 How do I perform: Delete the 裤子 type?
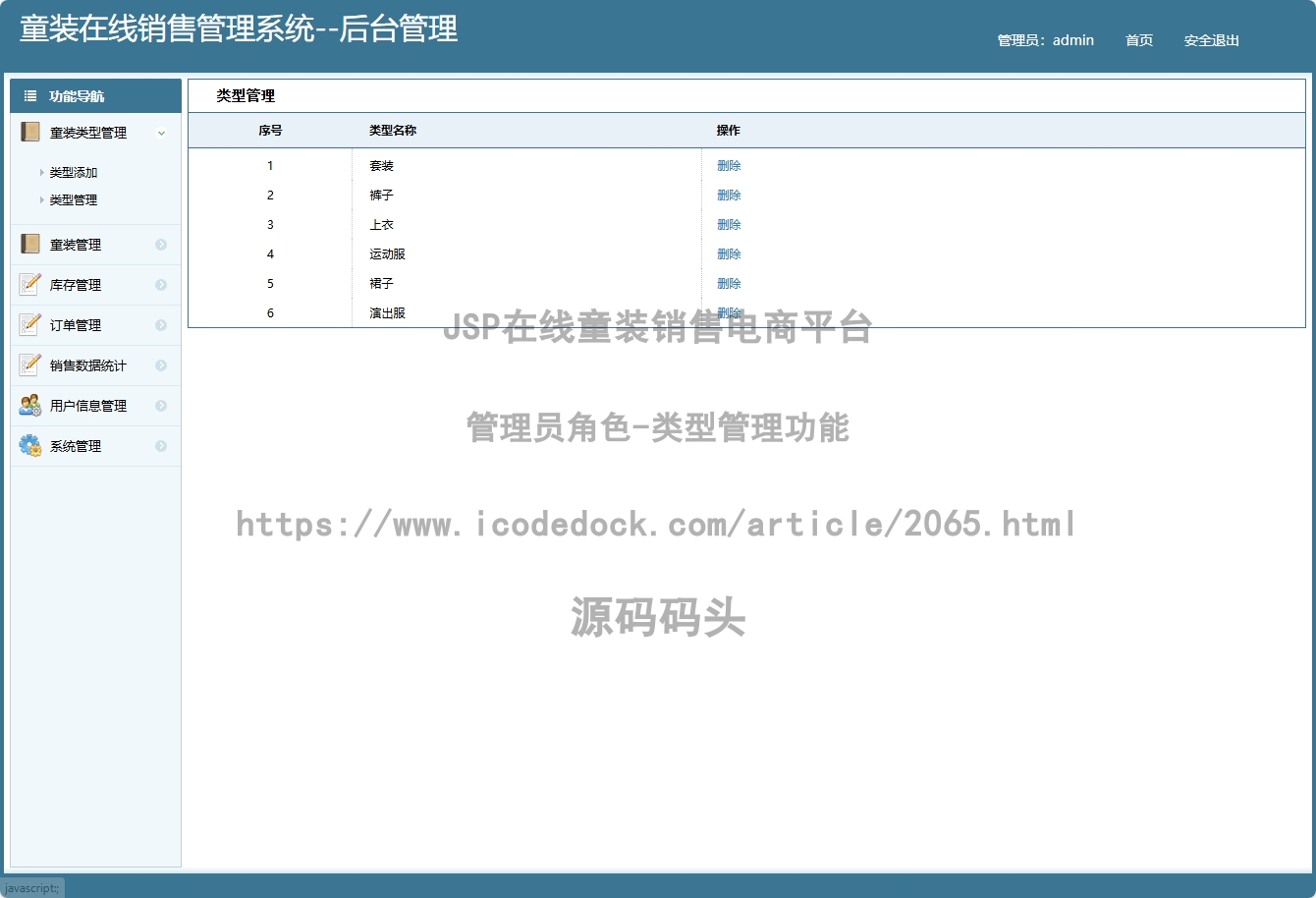click(x=729, y=196)
